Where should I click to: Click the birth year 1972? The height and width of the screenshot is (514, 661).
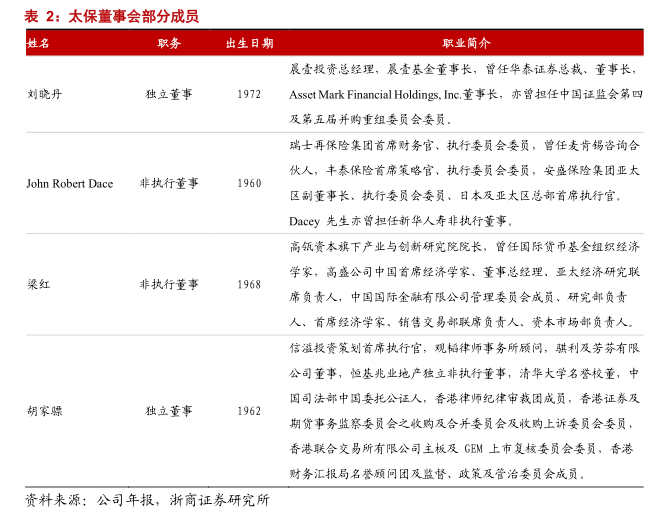pyautogui.click(x=249, y=94)
